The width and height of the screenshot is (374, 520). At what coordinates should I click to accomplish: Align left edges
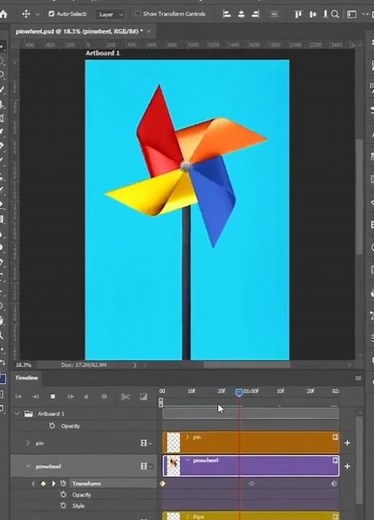pyautogui.click(x=227, y=14)
